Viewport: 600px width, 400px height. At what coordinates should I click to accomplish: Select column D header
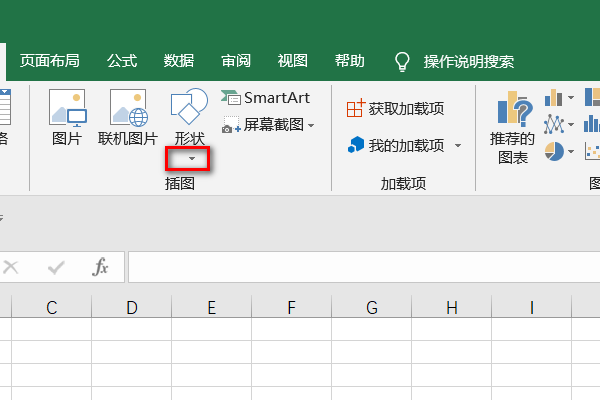(132, 307)
